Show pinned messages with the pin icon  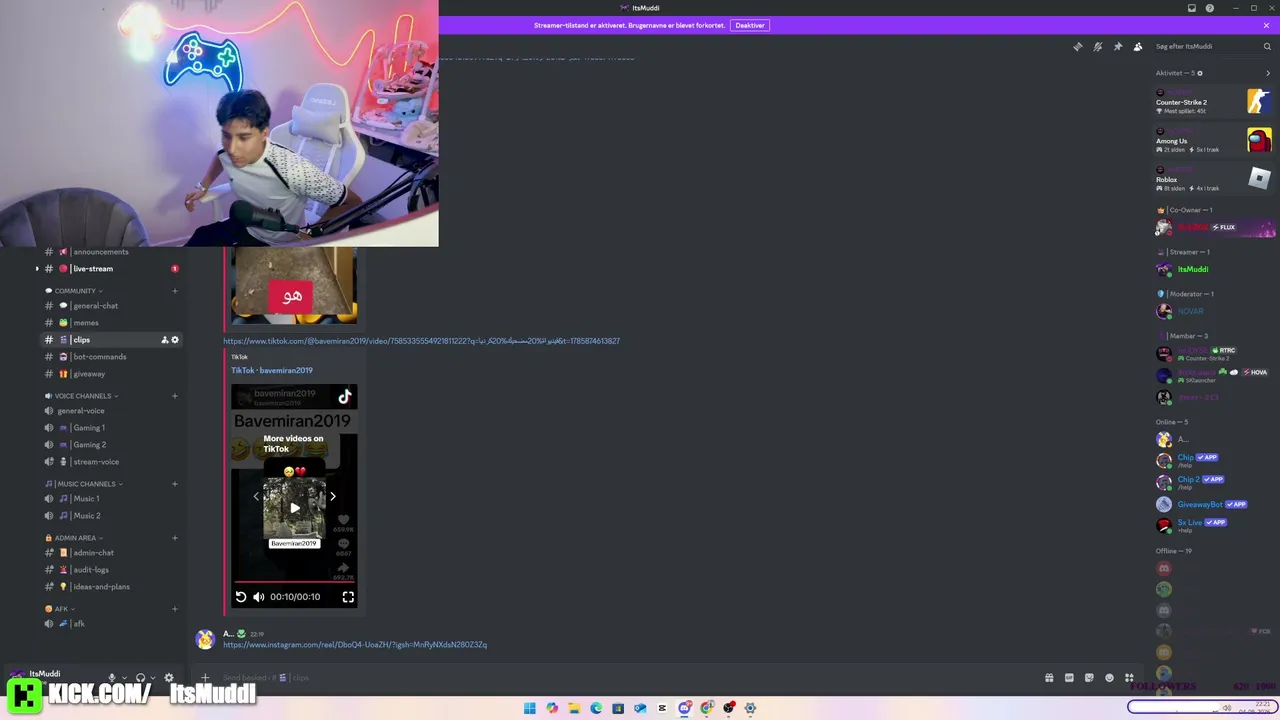click(1117, 46)
